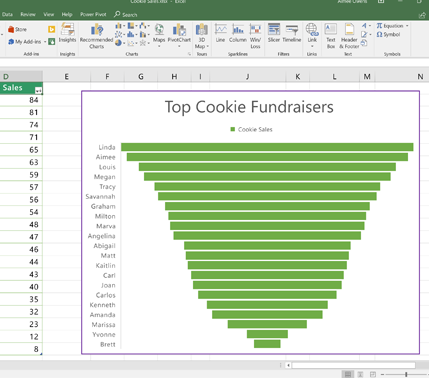Add a Slicer filter
Viewport: 429px width, 378px height.
tap(274, 33)
